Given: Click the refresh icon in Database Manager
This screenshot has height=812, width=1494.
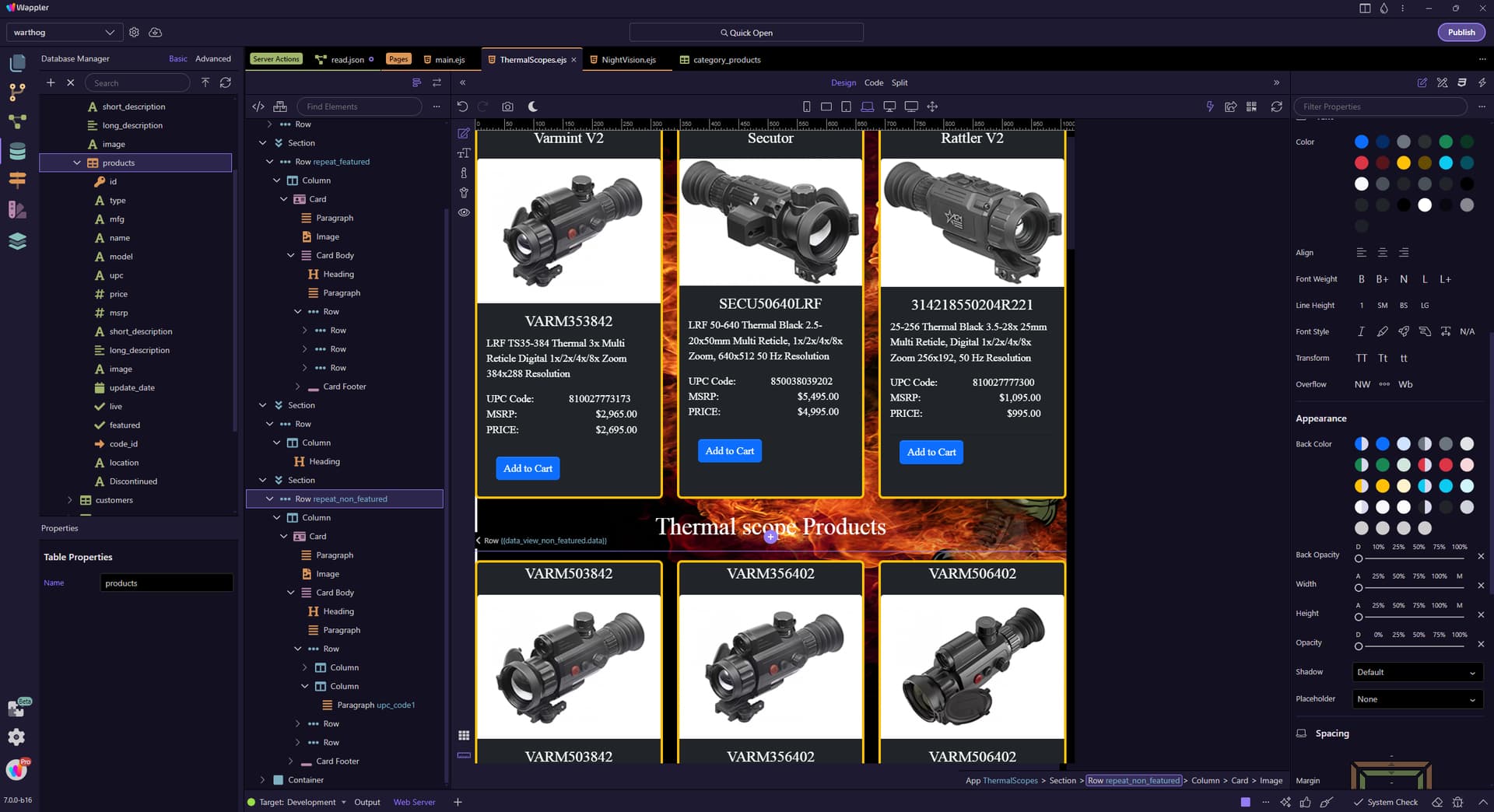Looking at the screenshot, I should (x=226, y=82).
